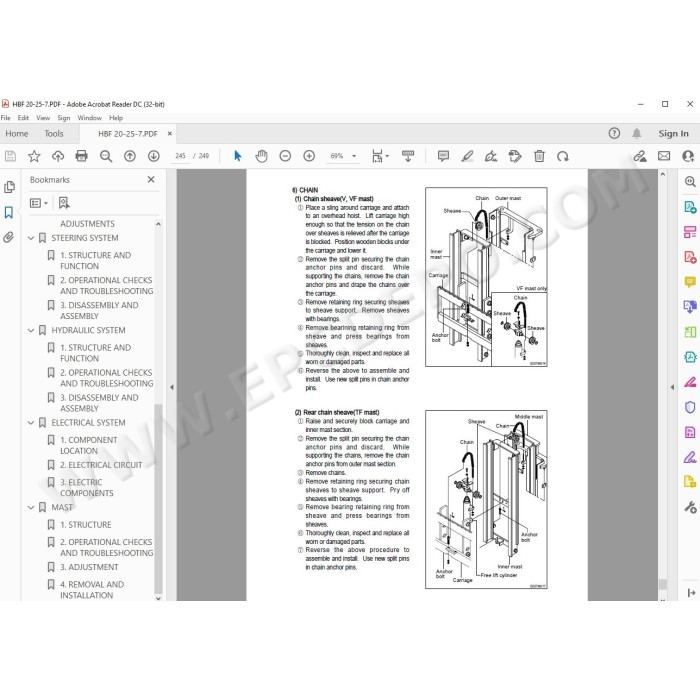
Task: Collapse the STEERING SYSTEM bookmark
Action: (x=31, y=238)
